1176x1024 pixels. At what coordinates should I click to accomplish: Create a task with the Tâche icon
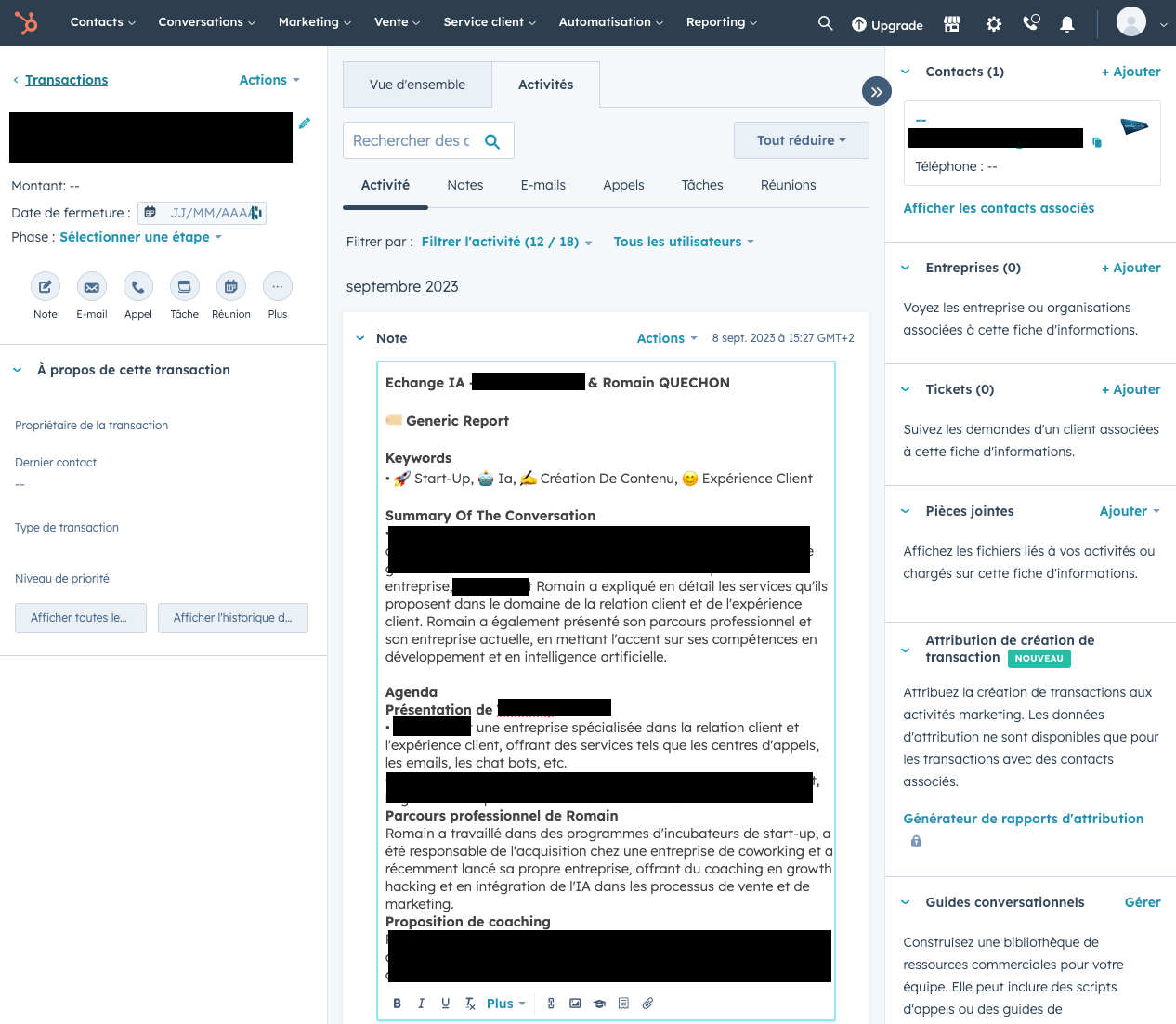click(x=184, y=286)
